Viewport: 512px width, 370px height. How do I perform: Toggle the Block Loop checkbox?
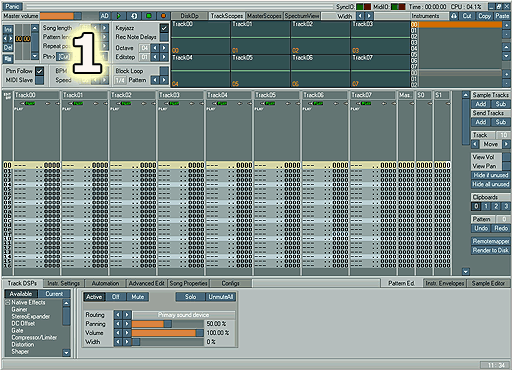pos(164,71)
